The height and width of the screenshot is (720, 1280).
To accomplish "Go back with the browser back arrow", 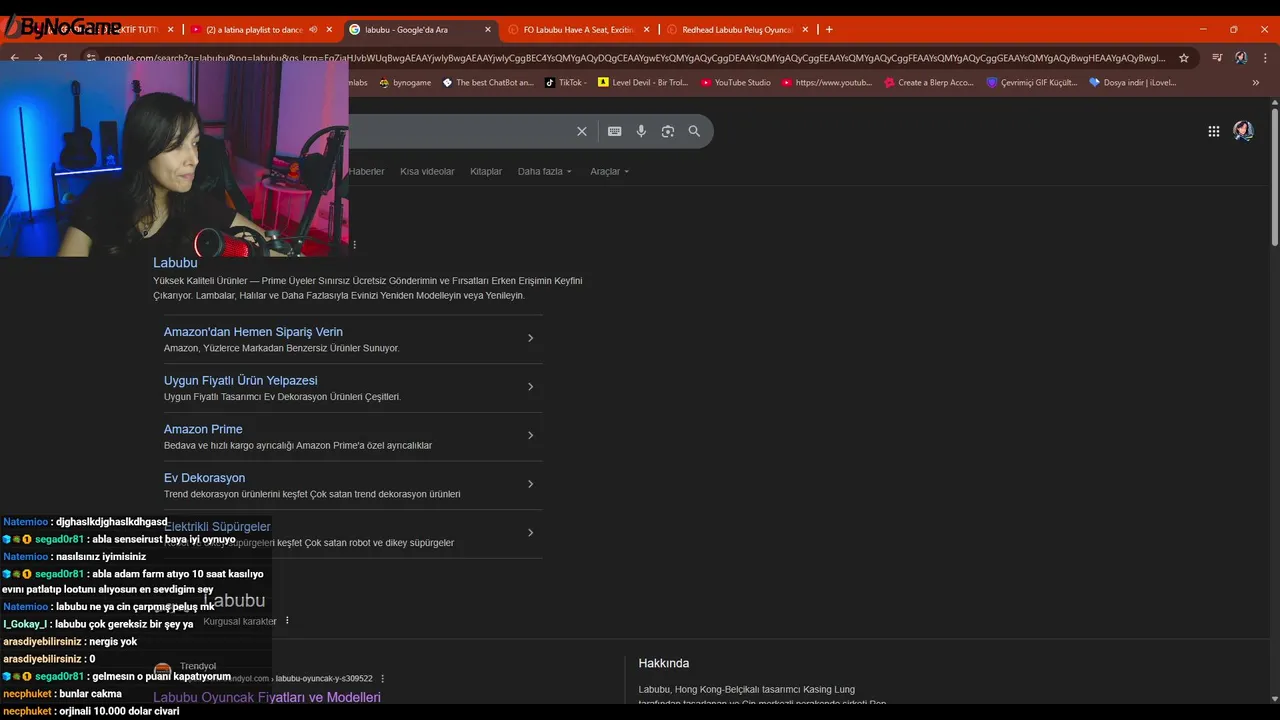I will point(14,58).
